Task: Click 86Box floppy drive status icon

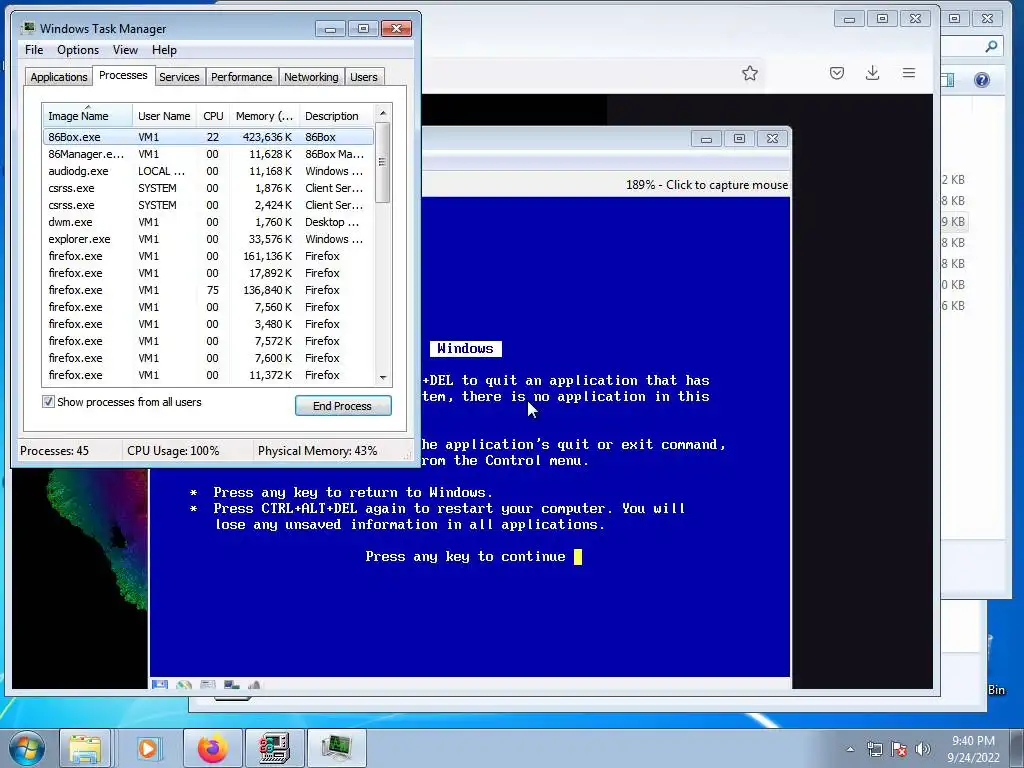Action: 160,684
